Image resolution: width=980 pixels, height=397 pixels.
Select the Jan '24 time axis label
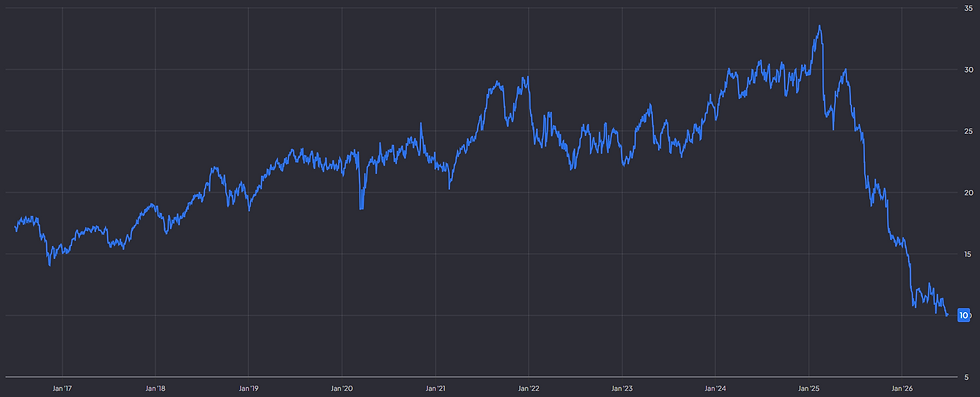click(716, 388)
